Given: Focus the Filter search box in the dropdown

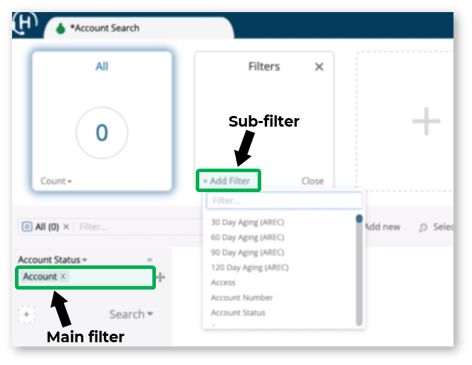Looking at the screenshot, I should pyautogui.click(x=284, y=201).
